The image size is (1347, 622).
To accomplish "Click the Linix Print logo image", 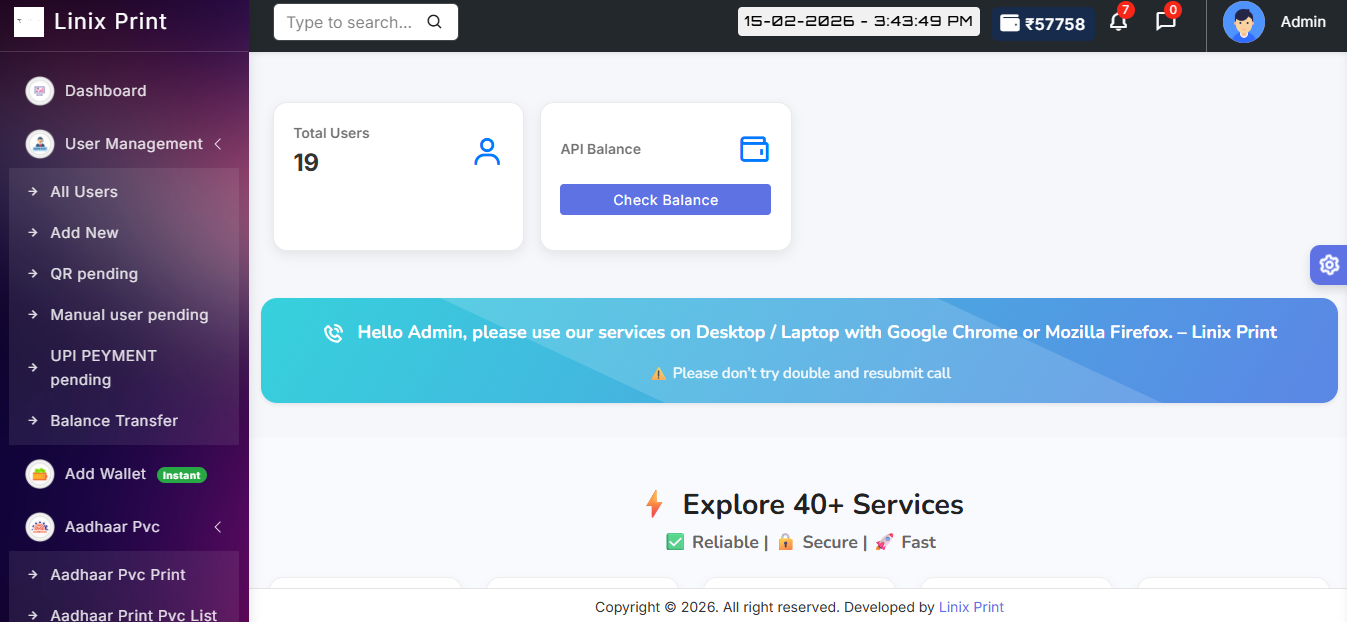I will click(x=29, y=22).
